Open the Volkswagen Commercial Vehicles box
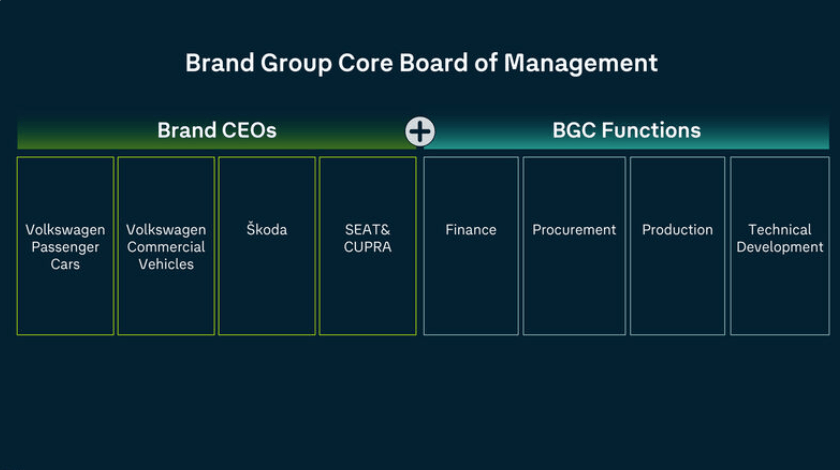840x470 pixels. [x=166, y=246]
